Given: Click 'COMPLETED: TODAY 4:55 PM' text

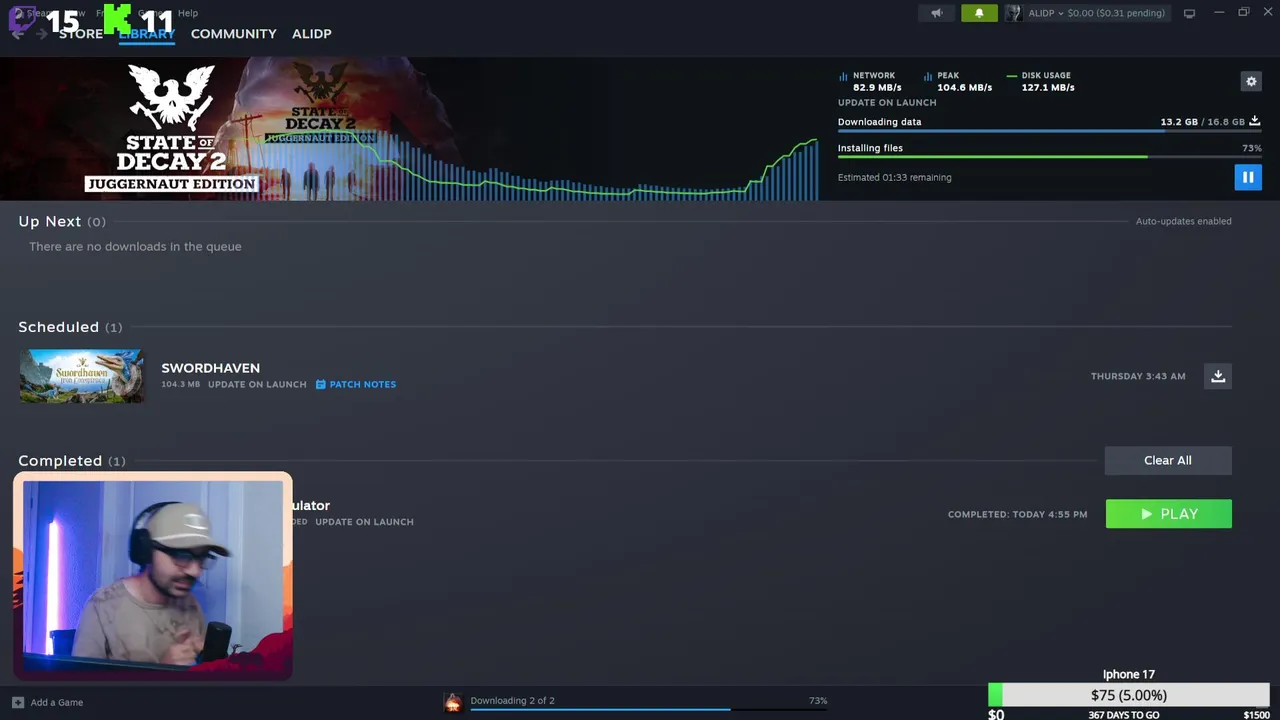Looking at the screenshot, I should 1017,514.
